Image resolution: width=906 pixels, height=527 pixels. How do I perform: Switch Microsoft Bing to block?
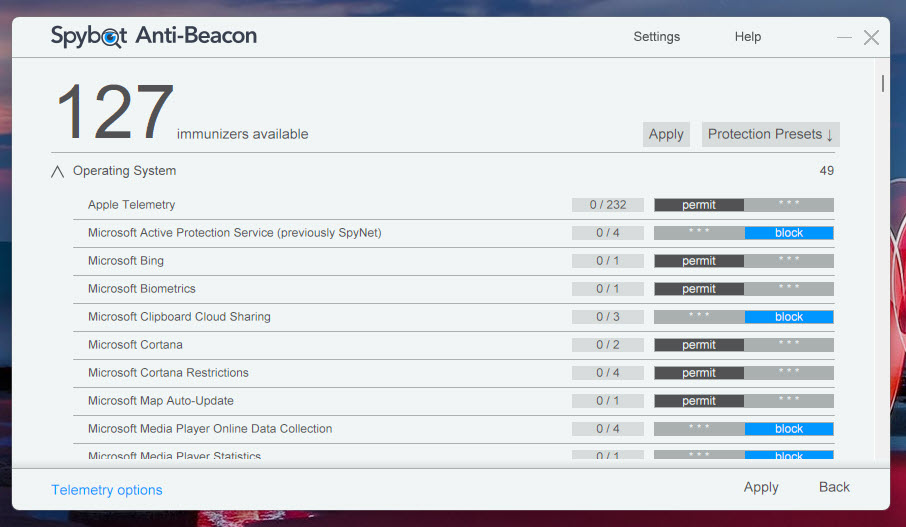789,261
